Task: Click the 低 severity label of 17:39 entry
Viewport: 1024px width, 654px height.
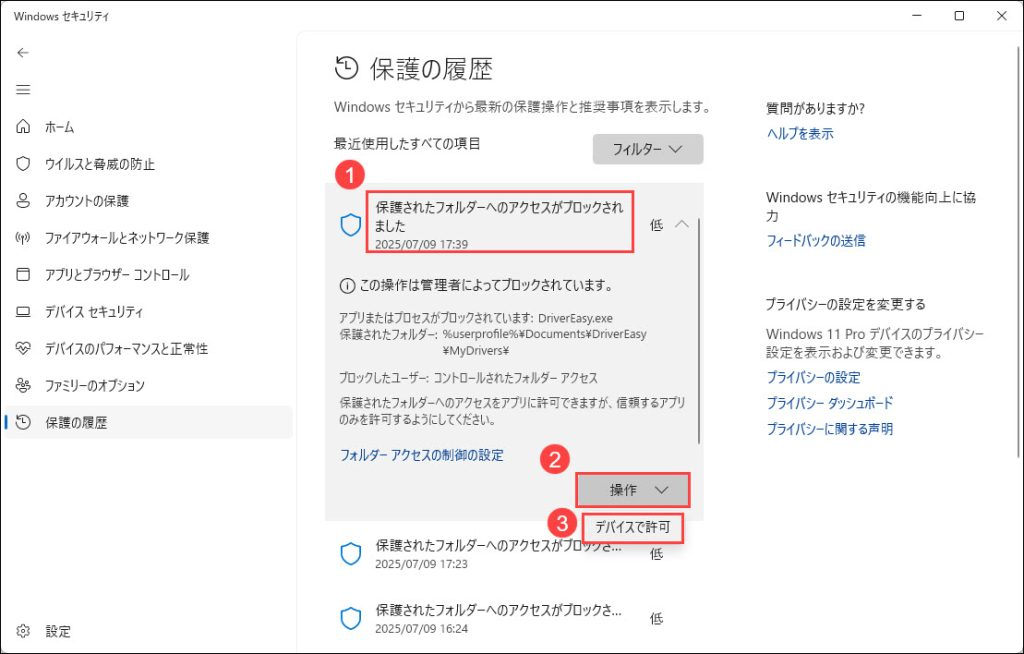Action: 656,225
